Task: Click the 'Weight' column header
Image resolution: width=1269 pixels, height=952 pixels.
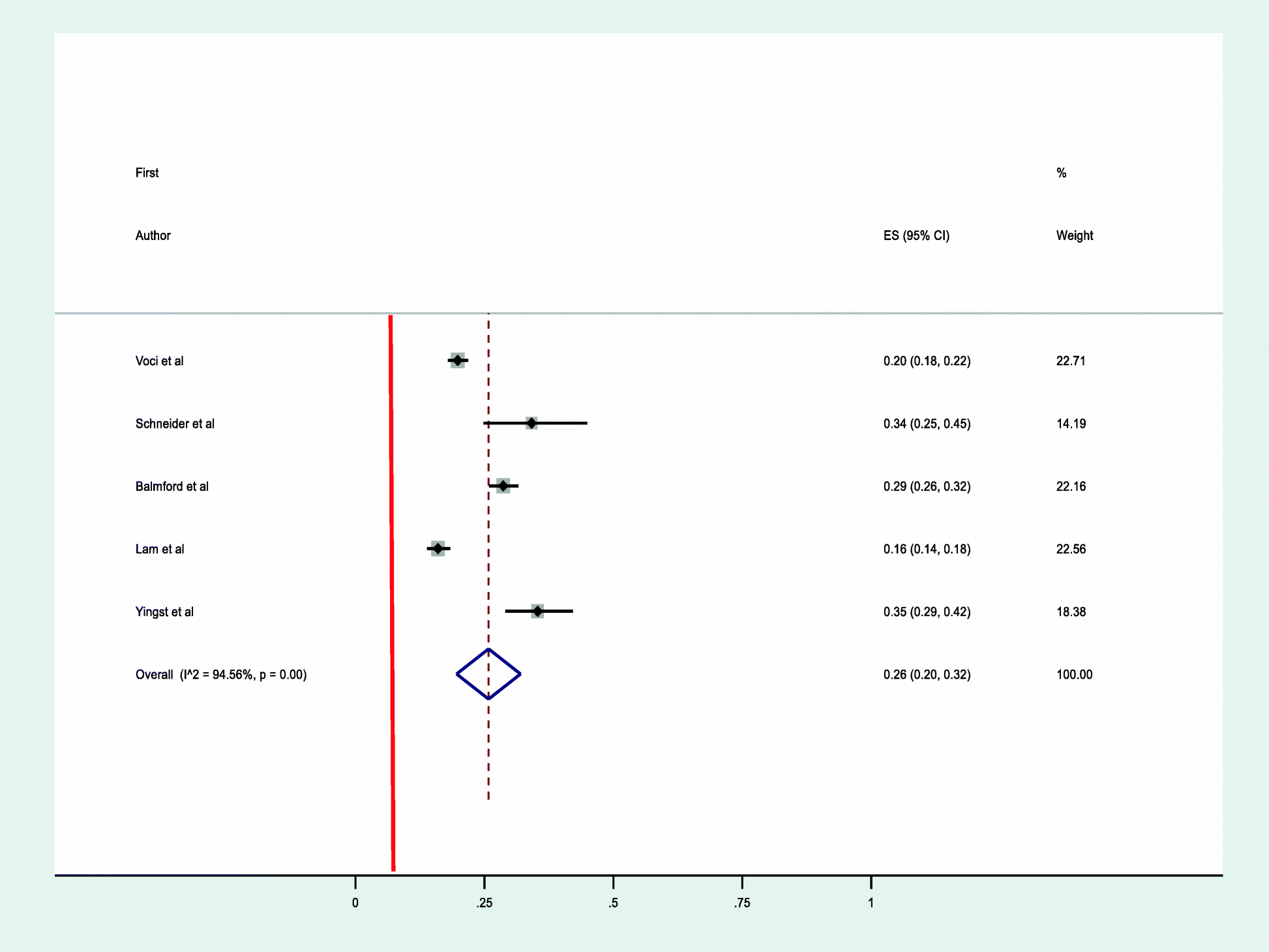Action: [x=1075, y=235]
